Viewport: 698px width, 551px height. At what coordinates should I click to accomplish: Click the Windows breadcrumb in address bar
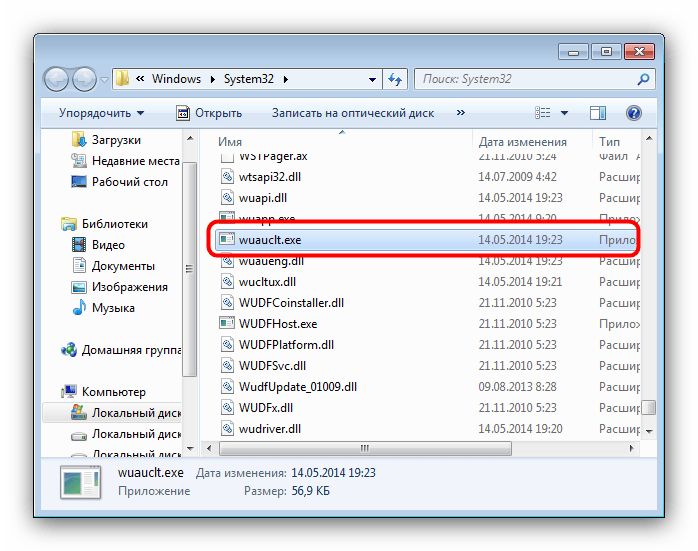[176, 79]
